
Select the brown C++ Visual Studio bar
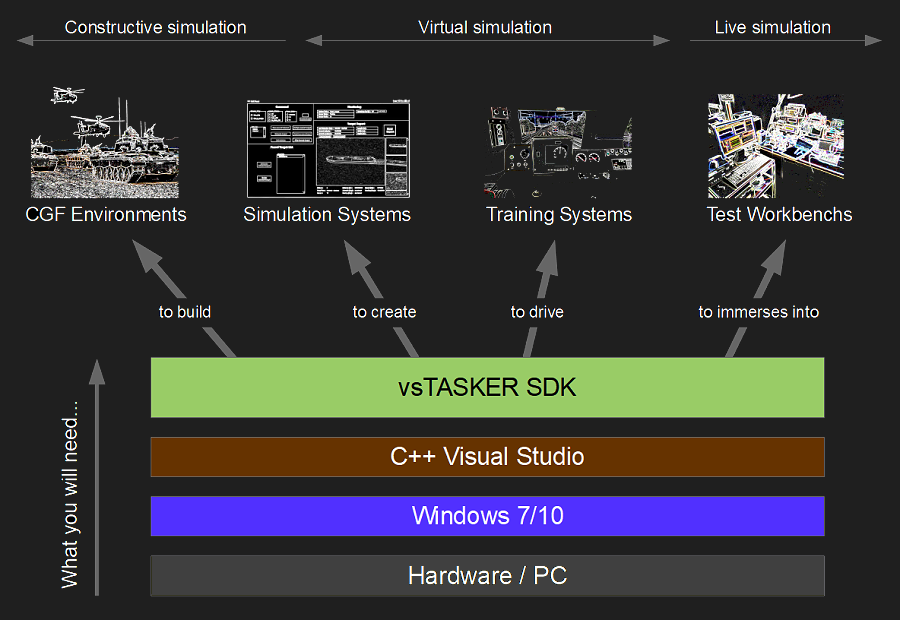tap(487, 457)
